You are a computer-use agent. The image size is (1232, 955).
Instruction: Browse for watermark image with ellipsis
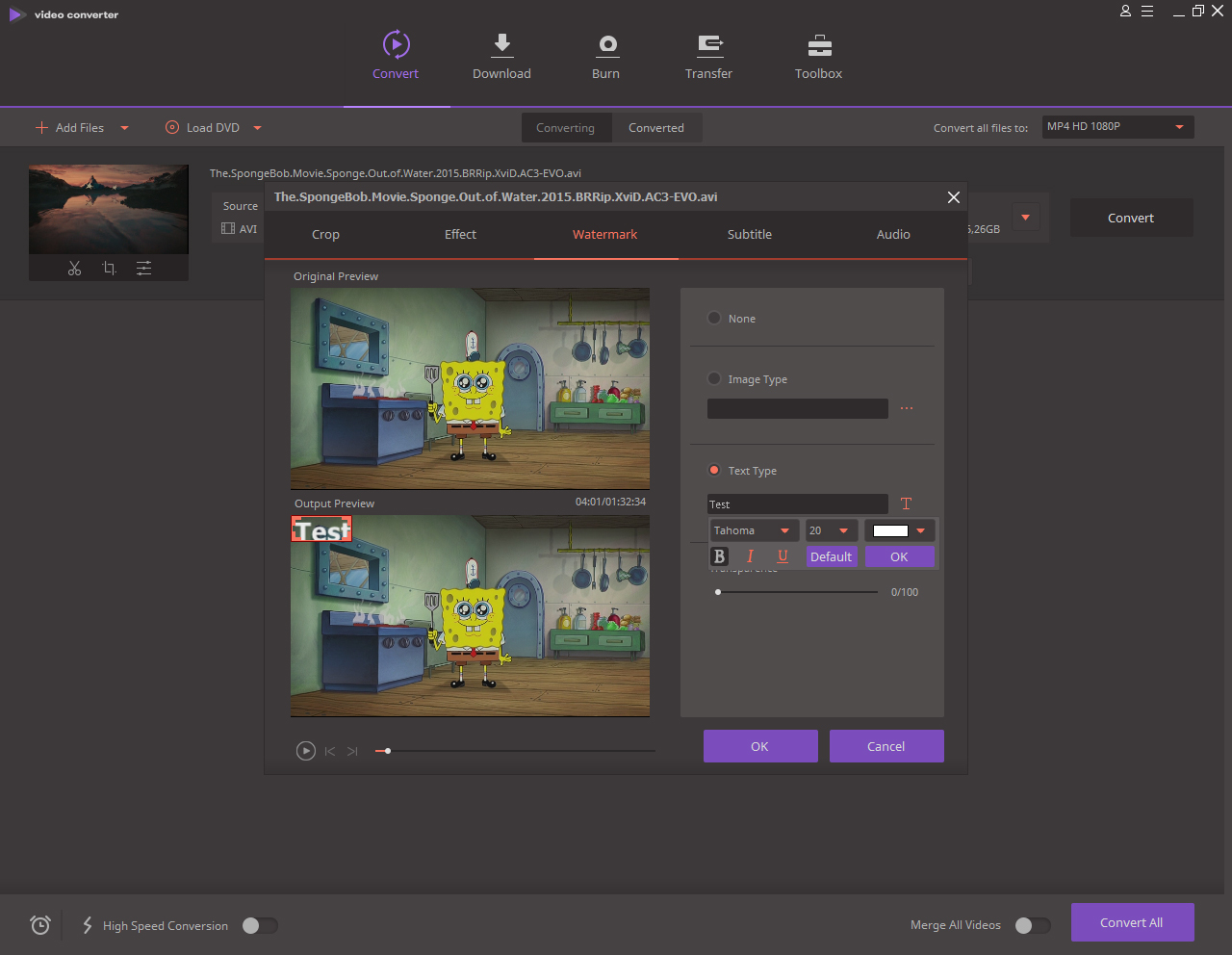pos(906,409)
